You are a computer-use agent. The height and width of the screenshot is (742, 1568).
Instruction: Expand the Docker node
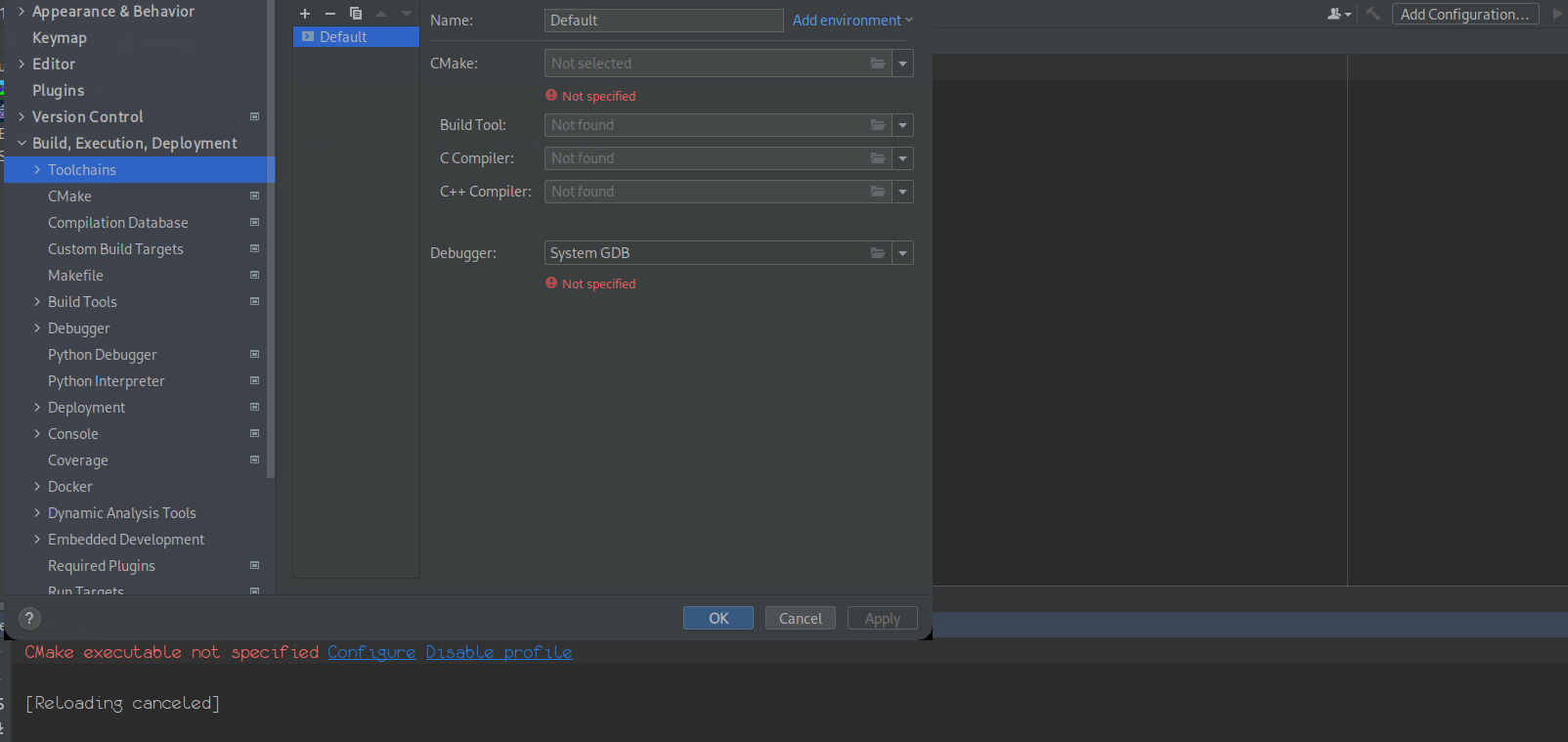[x=37, y=486]
